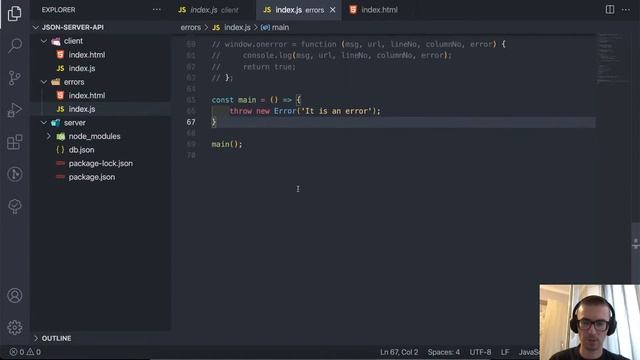Click the const main declaration line
Image resolution: width=640 pixels, height=360 pixels.
(256, 100)
